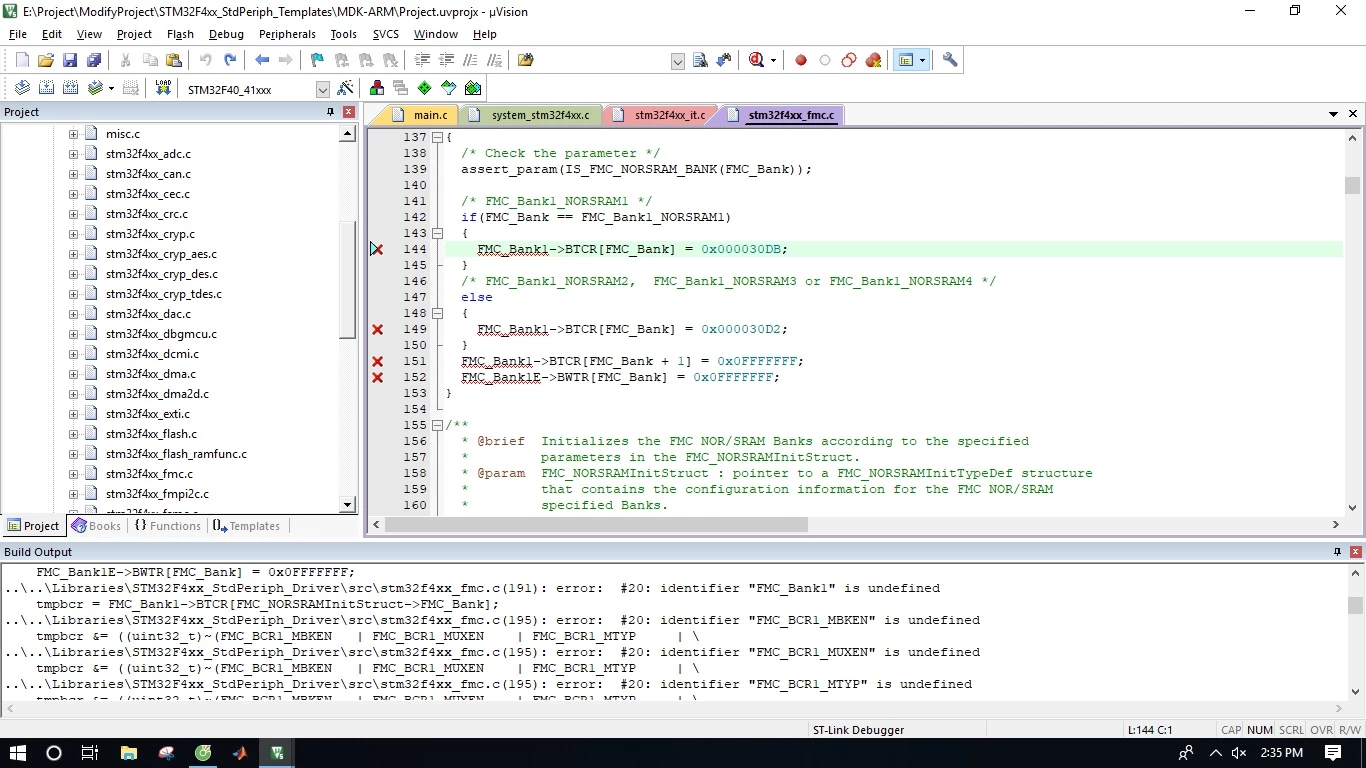
Task: Paste using the clipboard toolbar icon
Action: 174,60
